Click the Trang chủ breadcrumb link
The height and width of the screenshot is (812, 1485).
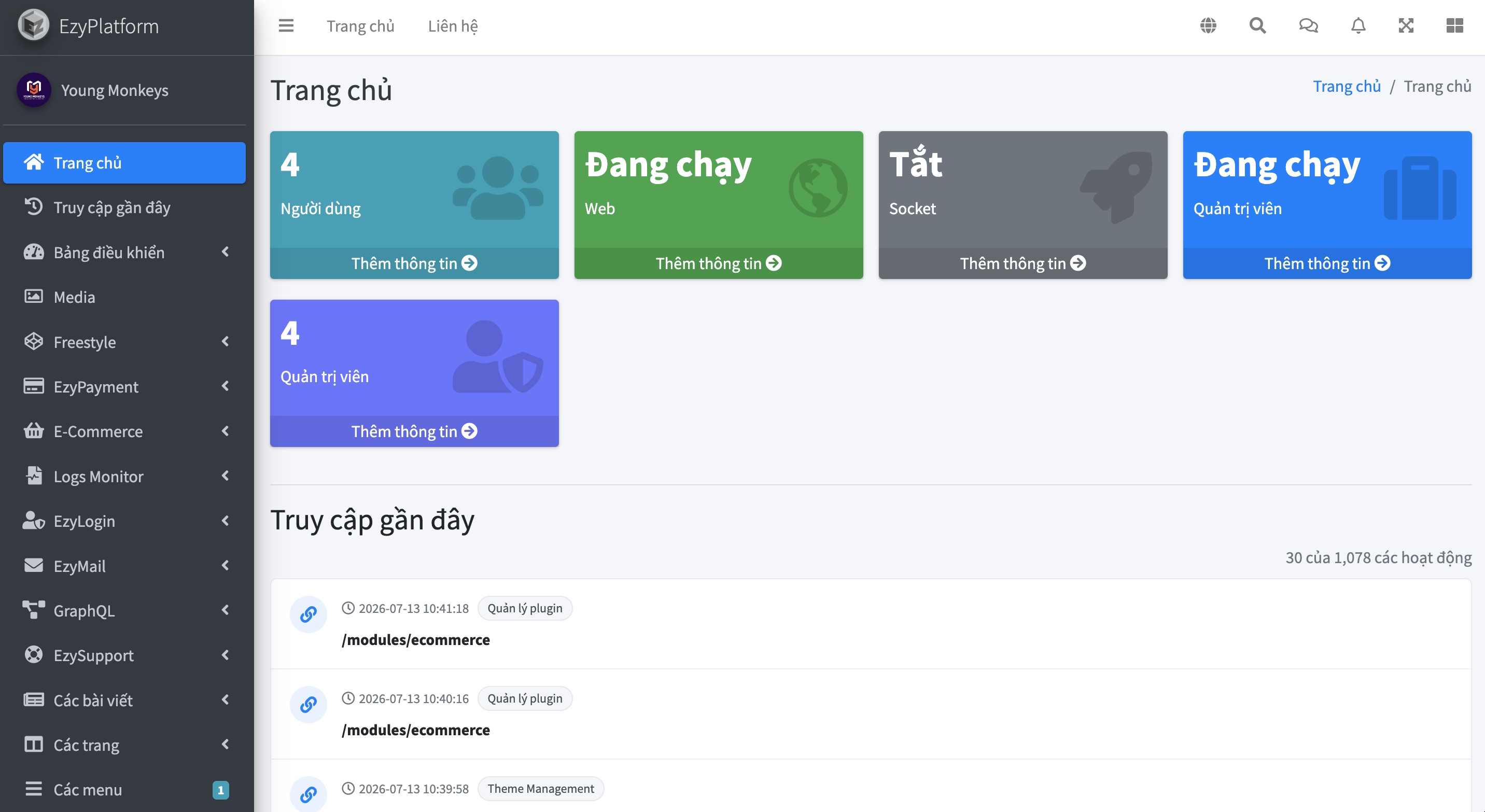1347,86
